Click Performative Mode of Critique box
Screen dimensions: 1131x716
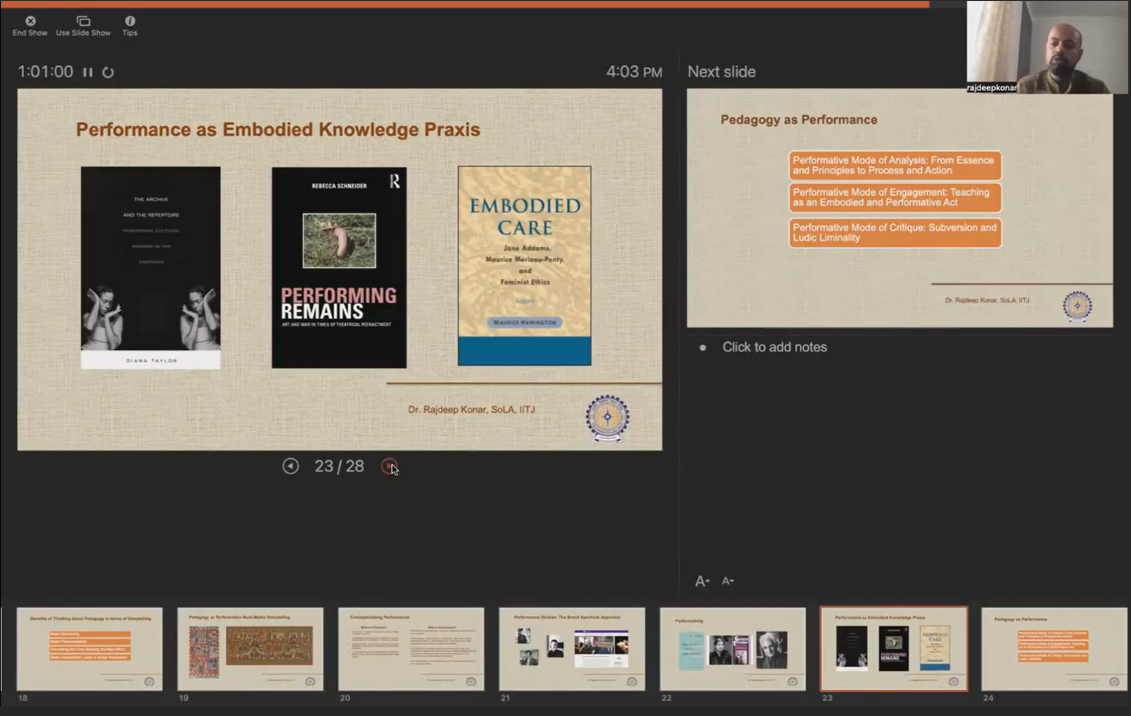pyautogui.click(x=895, y=232)
